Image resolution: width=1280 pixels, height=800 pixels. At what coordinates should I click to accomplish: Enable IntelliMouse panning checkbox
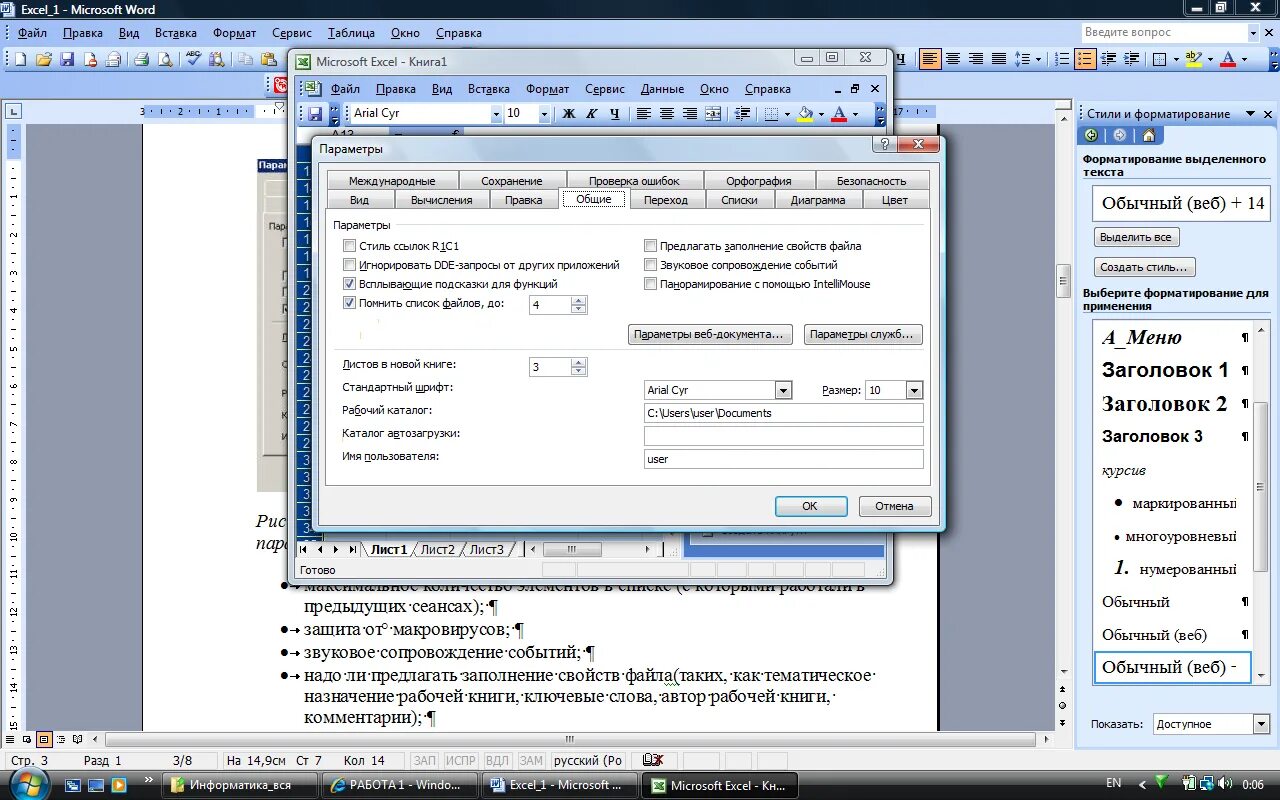(x=650, y=284)
